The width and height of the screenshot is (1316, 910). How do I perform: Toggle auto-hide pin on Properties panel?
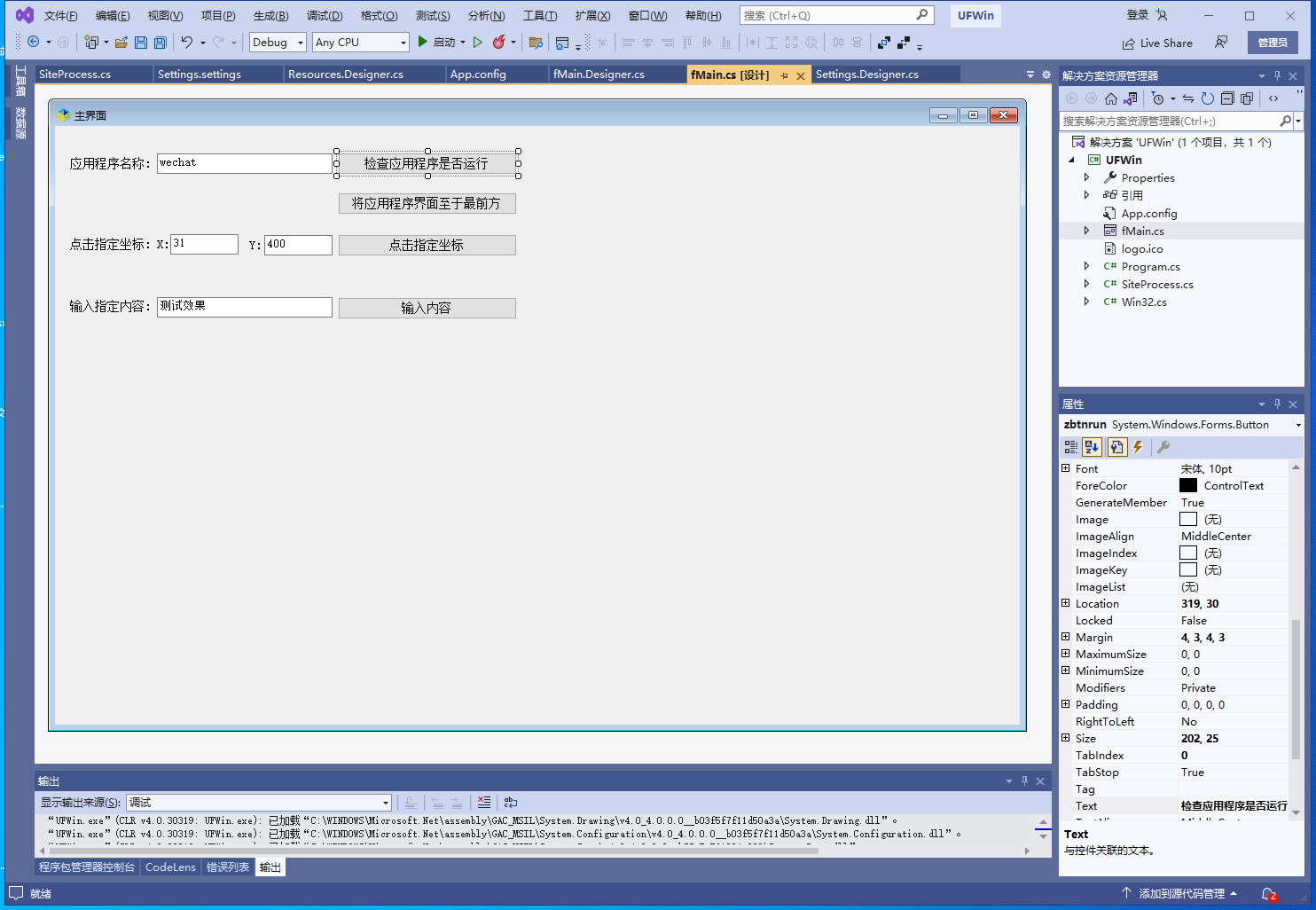(1277, 404)
